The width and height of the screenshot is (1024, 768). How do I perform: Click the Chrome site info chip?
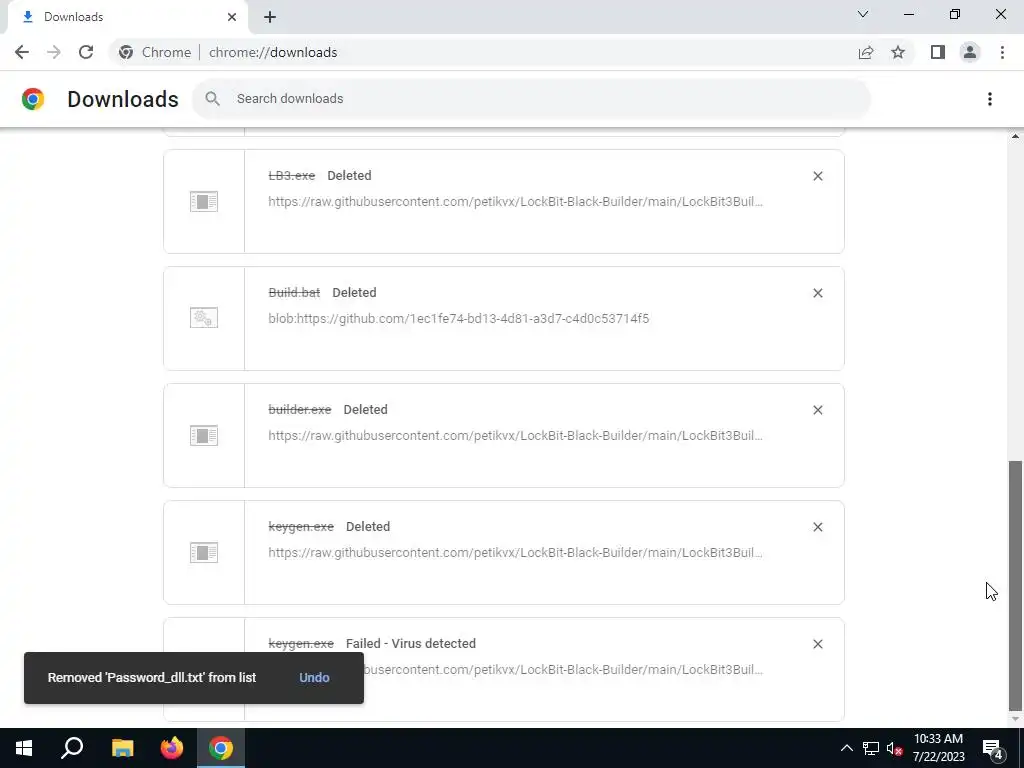(155, 52)
